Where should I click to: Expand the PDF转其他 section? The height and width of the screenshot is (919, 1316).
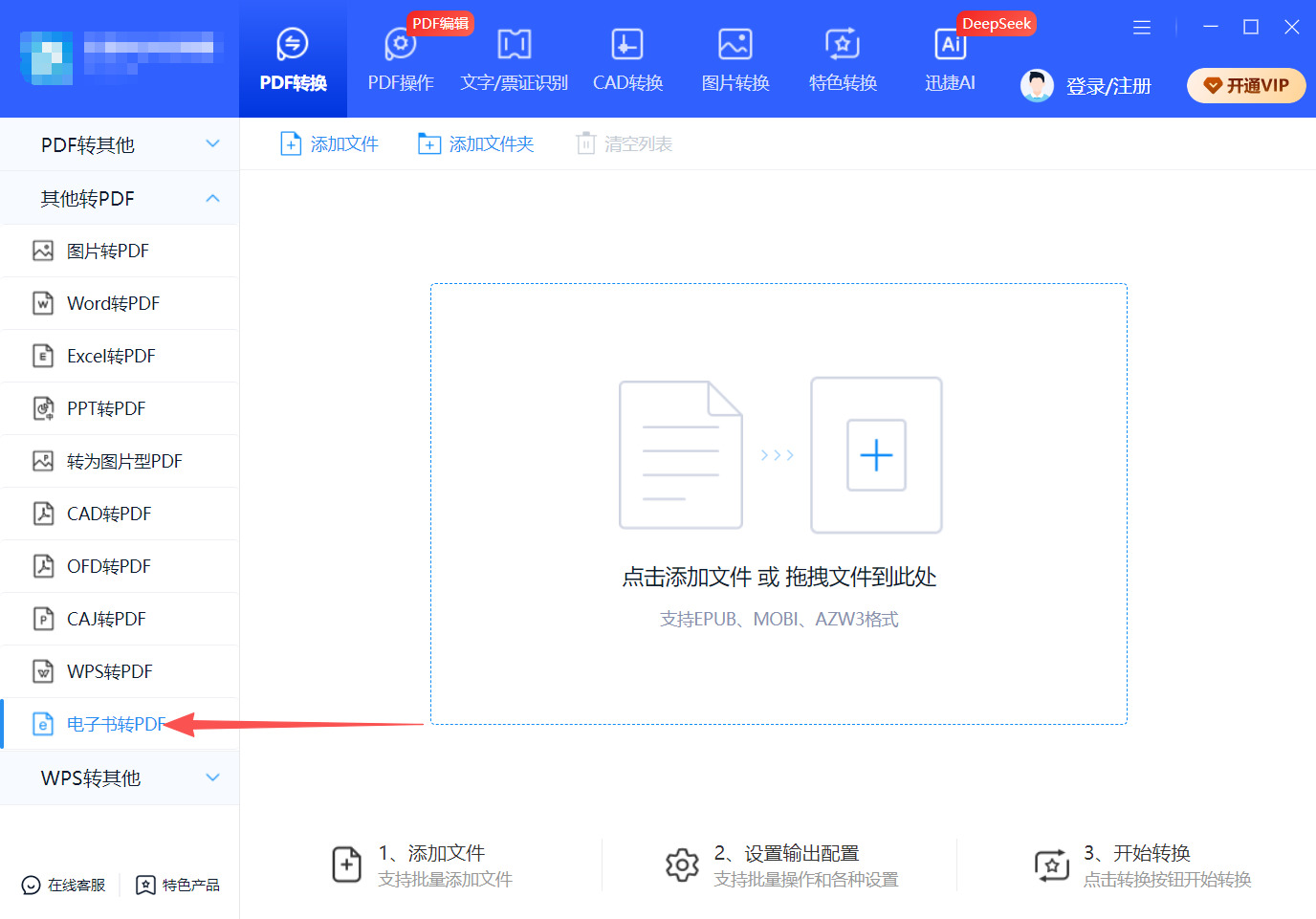[x=120, y=144]
